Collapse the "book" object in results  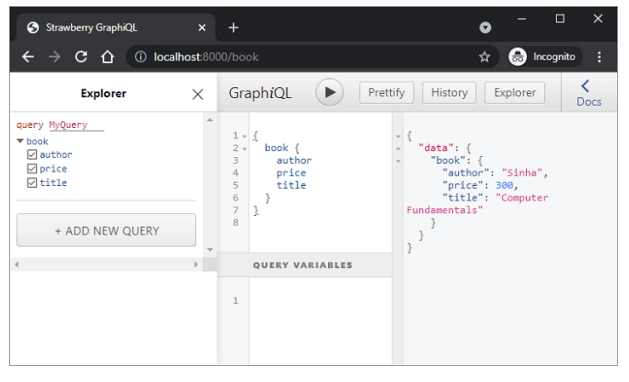click(x=398, y=161)
